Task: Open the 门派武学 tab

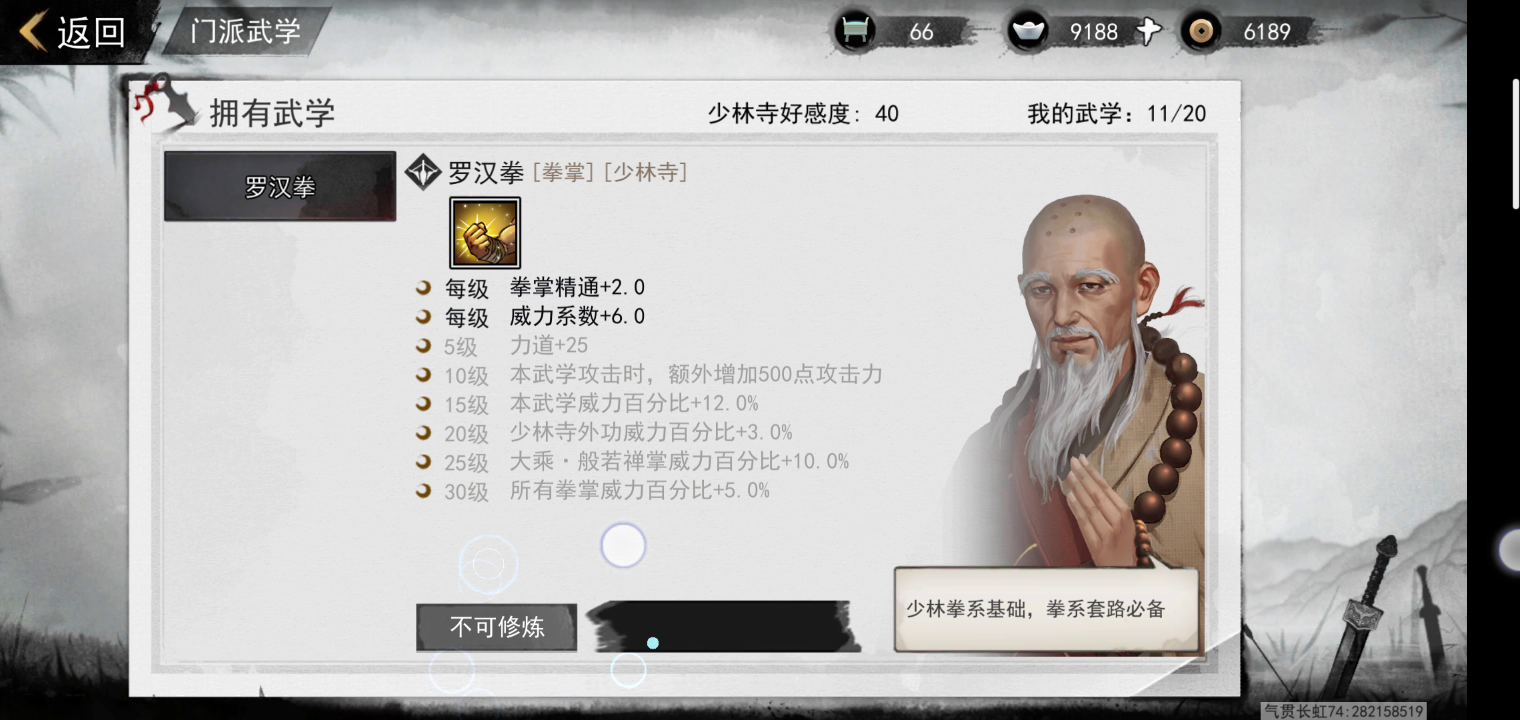Action: pos(246,31)
